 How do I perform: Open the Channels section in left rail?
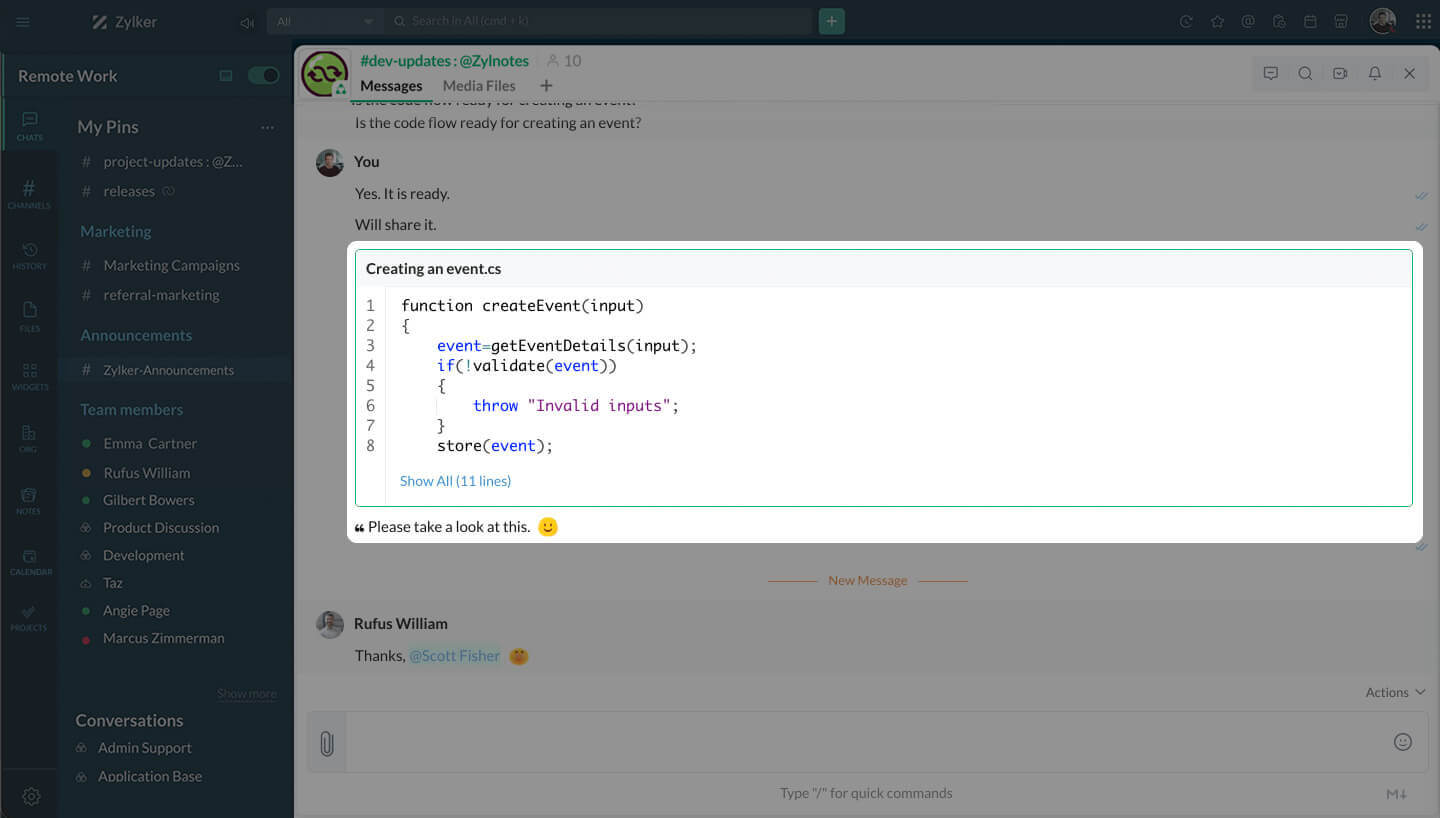(x=29, y=194)
